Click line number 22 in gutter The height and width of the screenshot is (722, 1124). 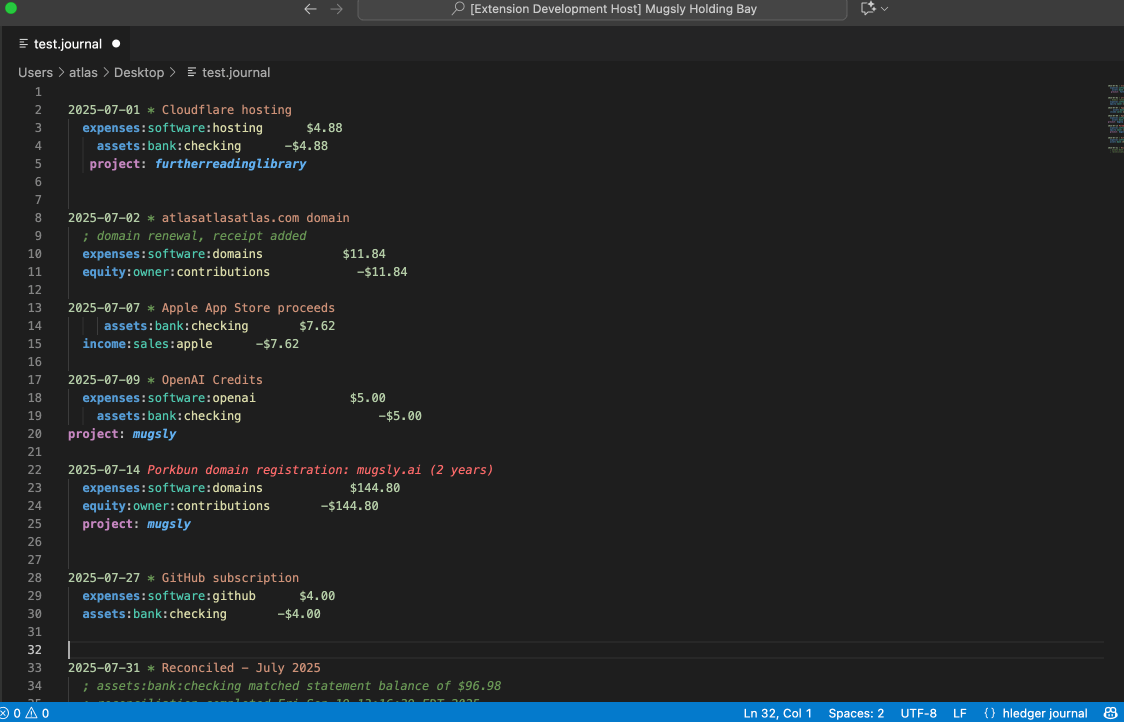pos(35,470)
